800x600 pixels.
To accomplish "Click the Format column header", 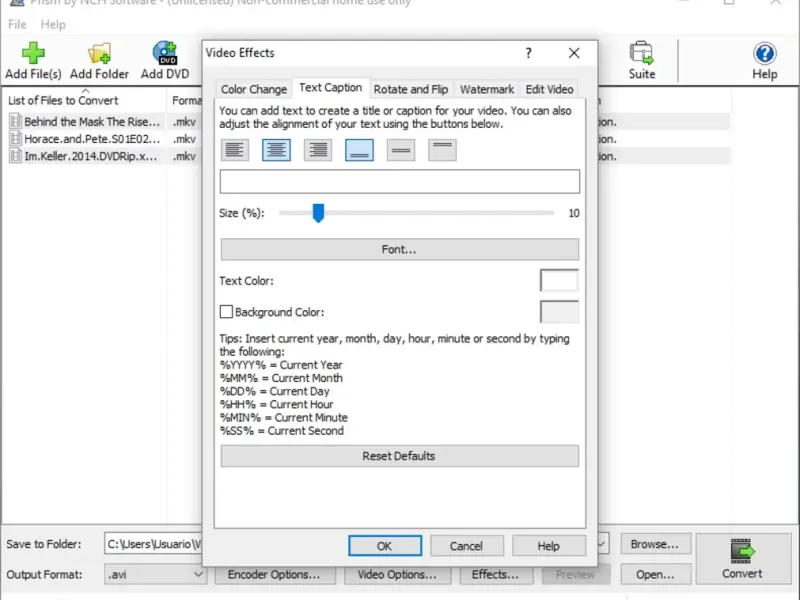I will (x=186, y=101).
